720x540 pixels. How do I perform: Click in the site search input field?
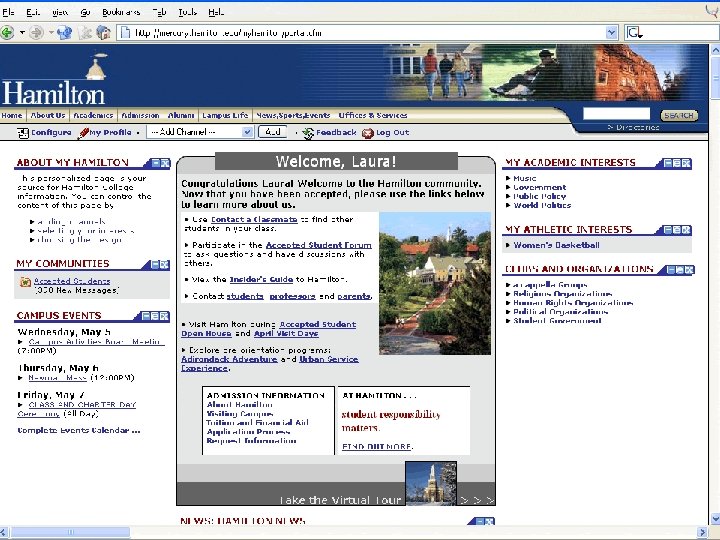pyautogui.click(x=616, y=114)
